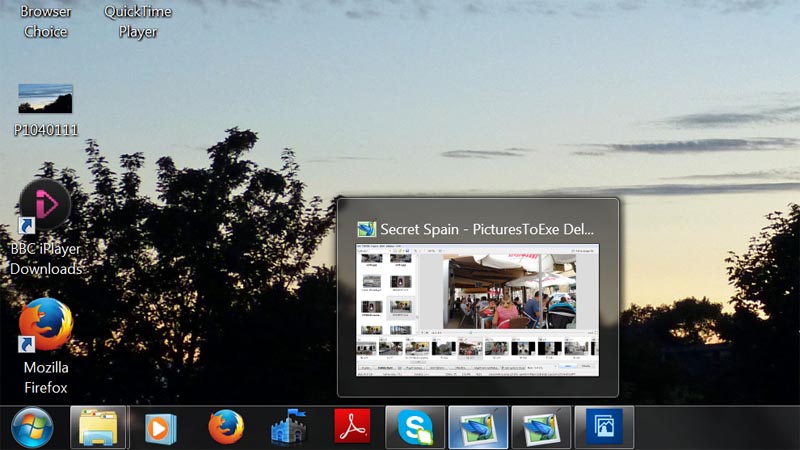Select the PicturesToExe taskbar button beside the photo viewer
Screen dimensions: 800x450
coord(541,428)
